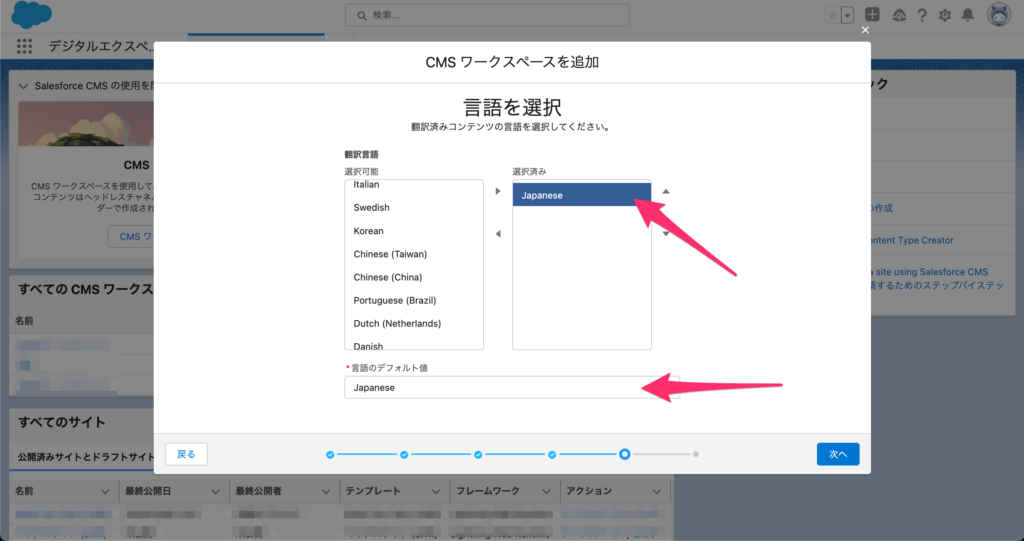This screenshot has width=1024, height=541.
Task: Go to fourth completed progress step
Action: (552, 454)
